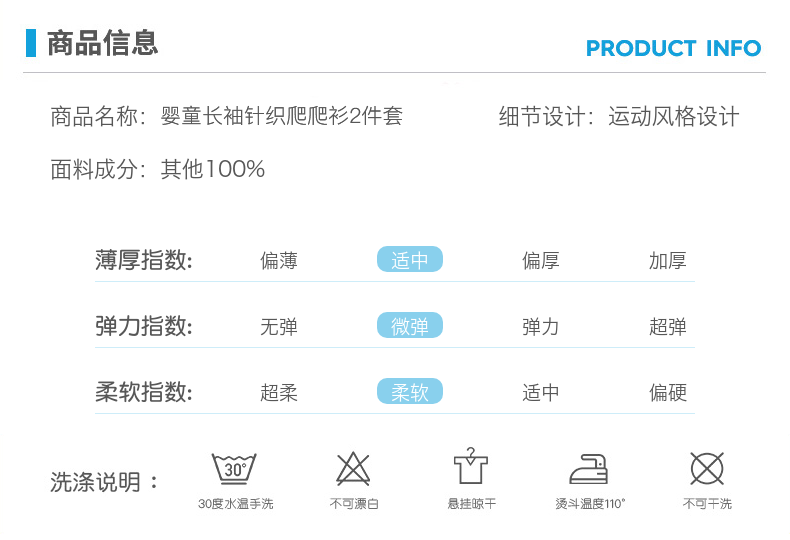Click the iron temperature 110° icon

pyautogui.click(x=588, y=469)
